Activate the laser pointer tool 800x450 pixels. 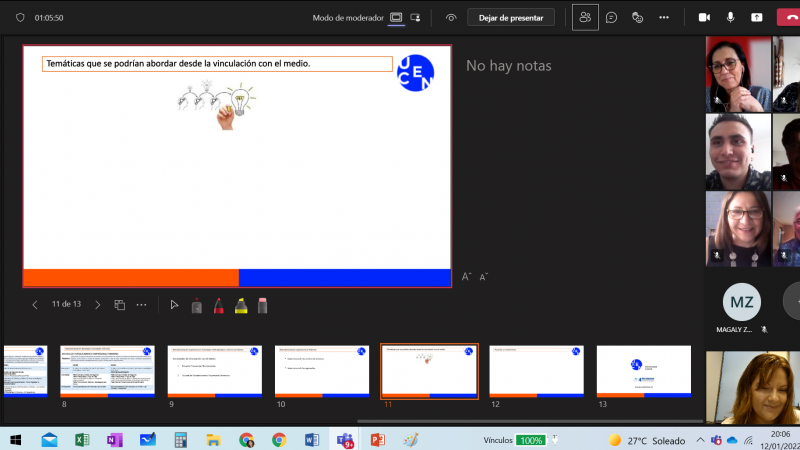pyautogui.click(x=196, y=305)
